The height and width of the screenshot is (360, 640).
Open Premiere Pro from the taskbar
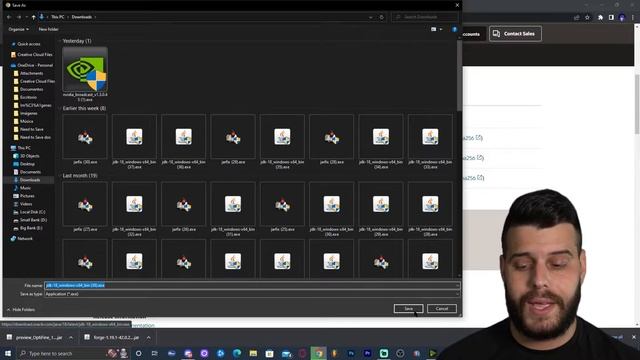coord(367,353)
